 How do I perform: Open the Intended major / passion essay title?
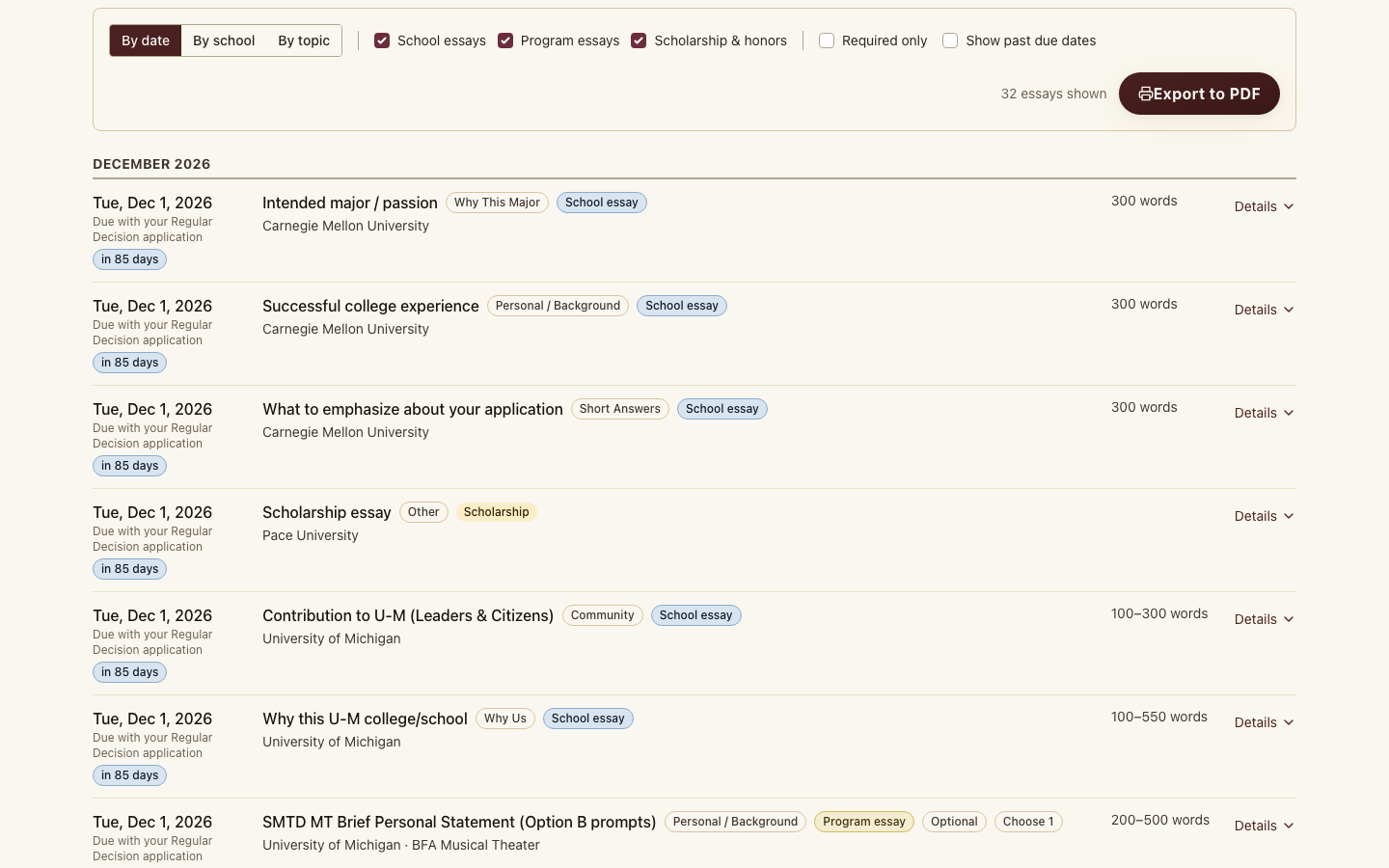point(350,203)
